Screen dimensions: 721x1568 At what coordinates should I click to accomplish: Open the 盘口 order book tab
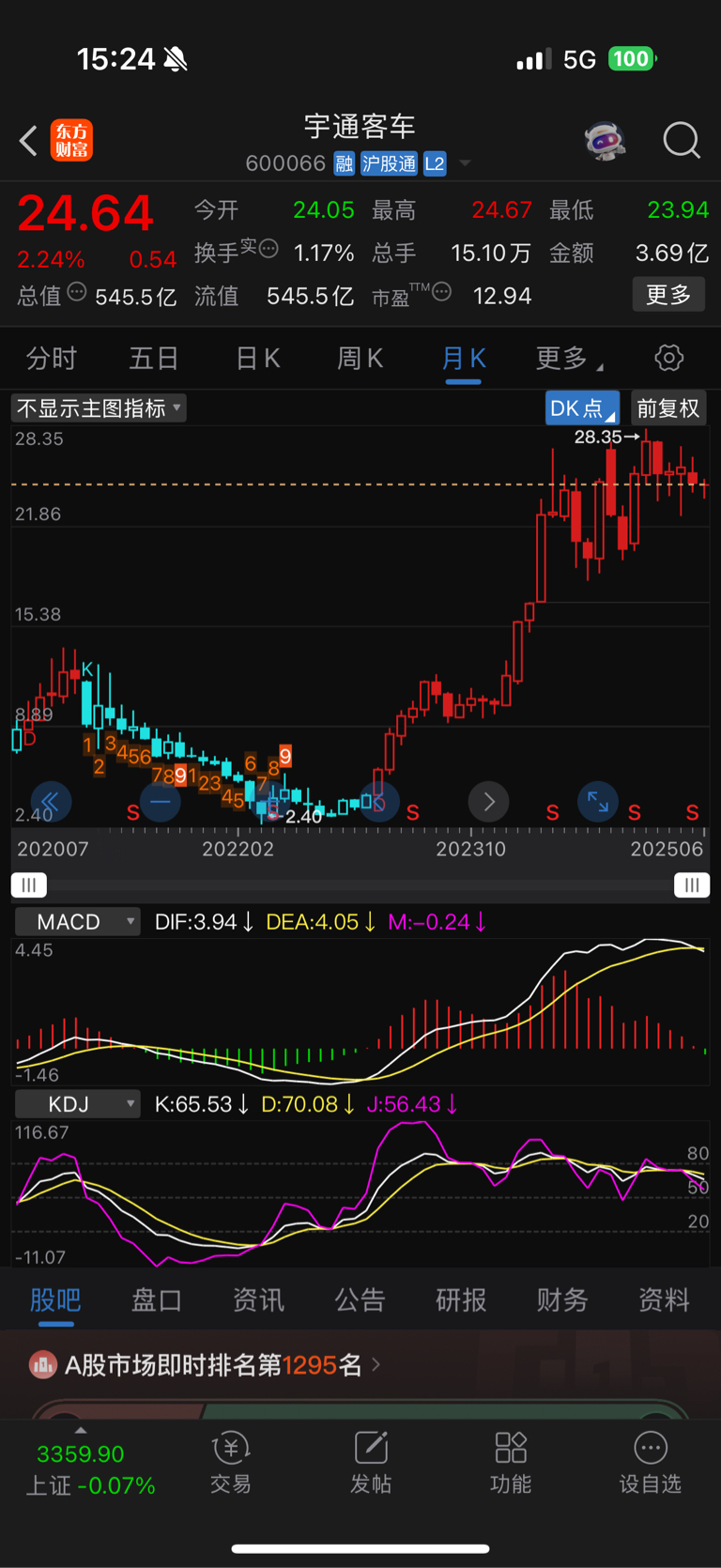[157, 1299]
